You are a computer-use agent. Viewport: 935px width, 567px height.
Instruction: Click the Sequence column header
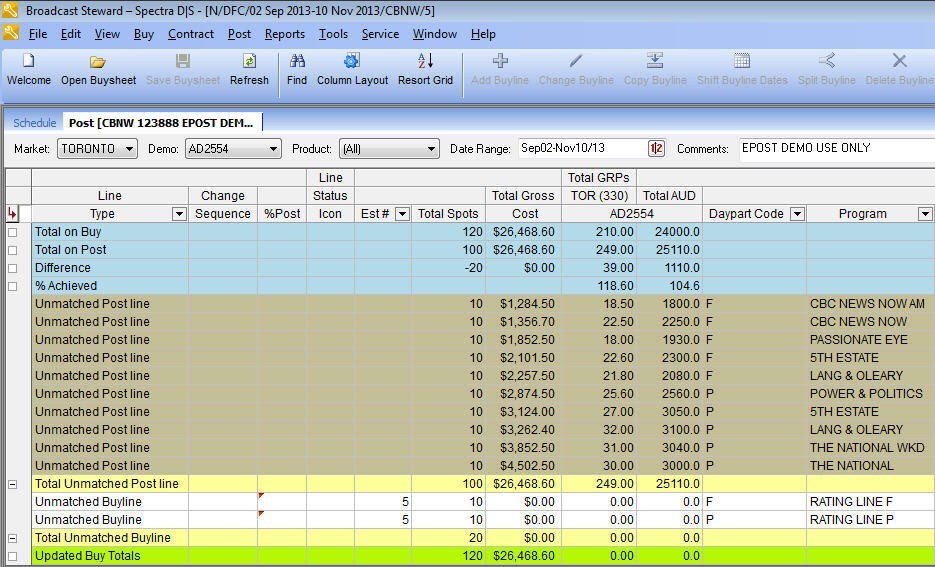[222, 214]
